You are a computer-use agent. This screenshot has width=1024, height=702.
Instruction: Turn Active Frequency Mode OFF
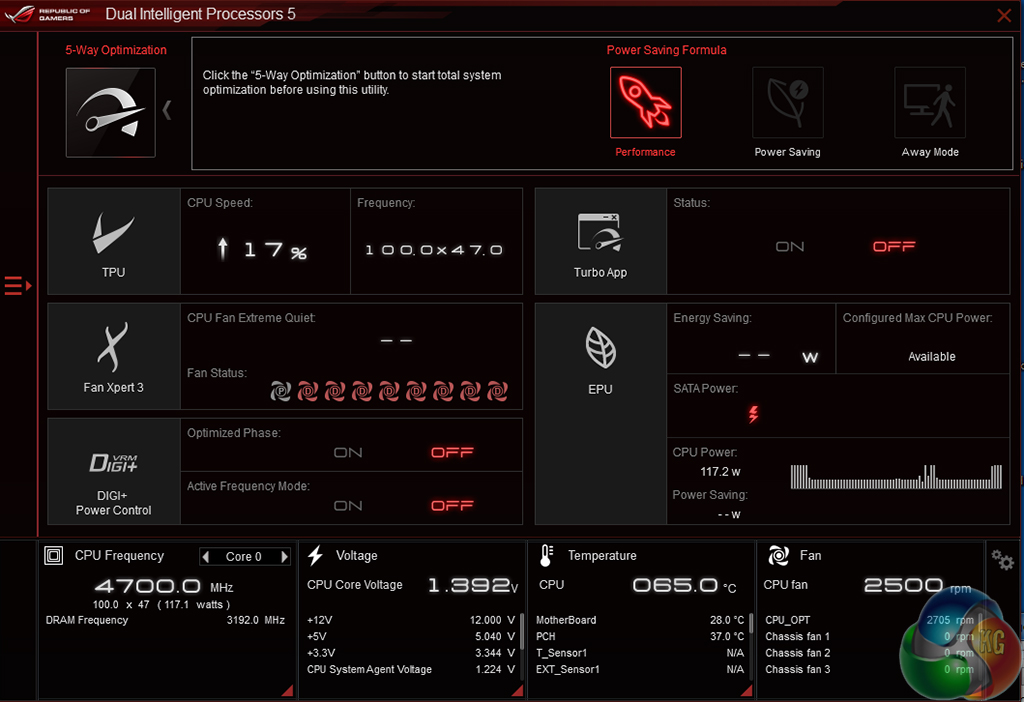coord(452,506)
